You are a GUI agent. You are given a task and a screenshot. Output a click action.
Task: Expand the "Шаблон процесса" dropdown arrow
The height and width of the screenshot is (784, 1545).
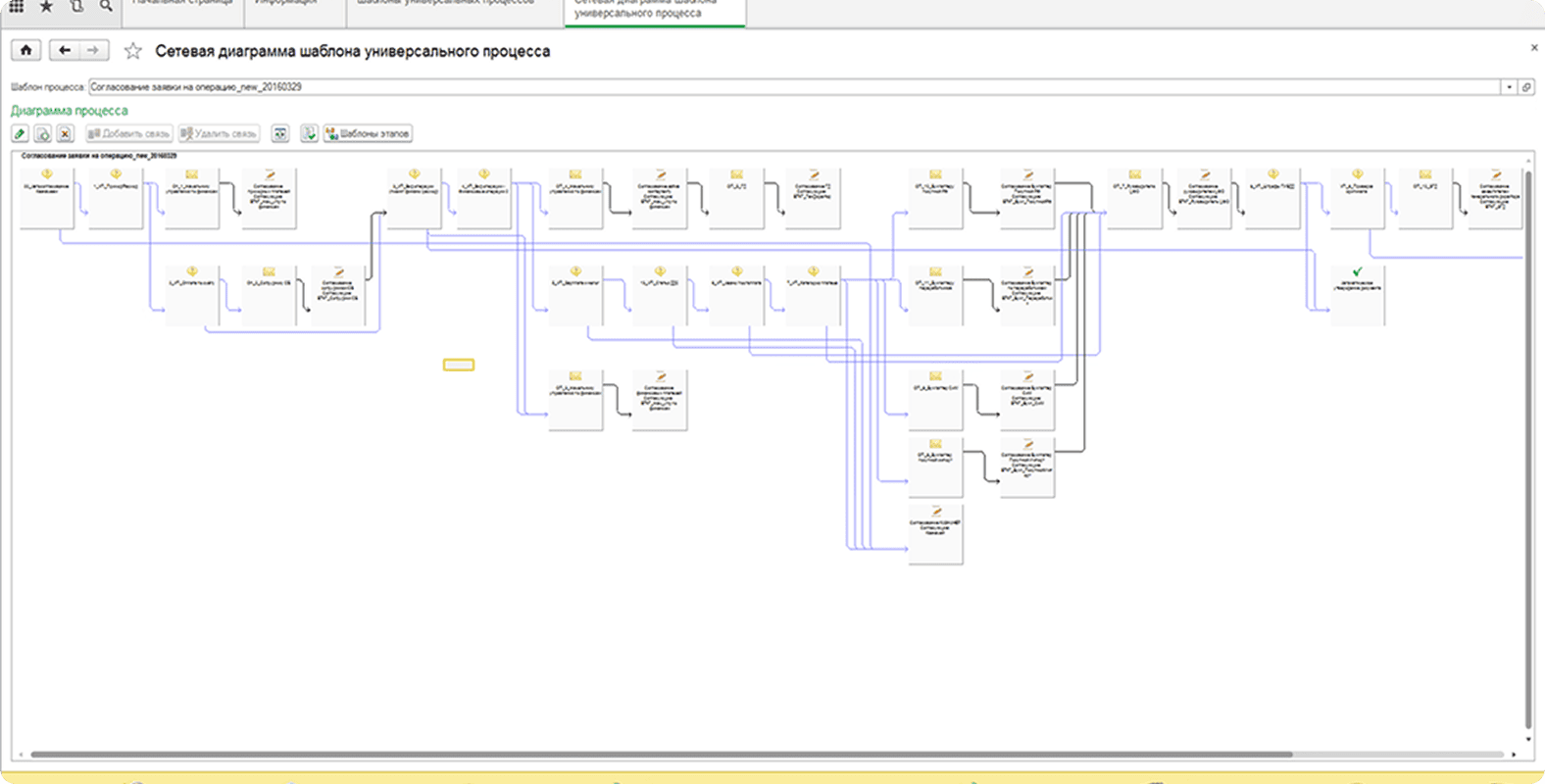1509,87
